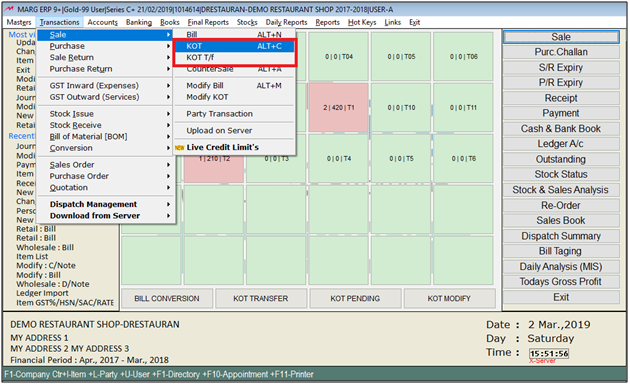630x384 pixels.
Task: Select occupied table tile 2|420|T1
Action: point(339,108)
